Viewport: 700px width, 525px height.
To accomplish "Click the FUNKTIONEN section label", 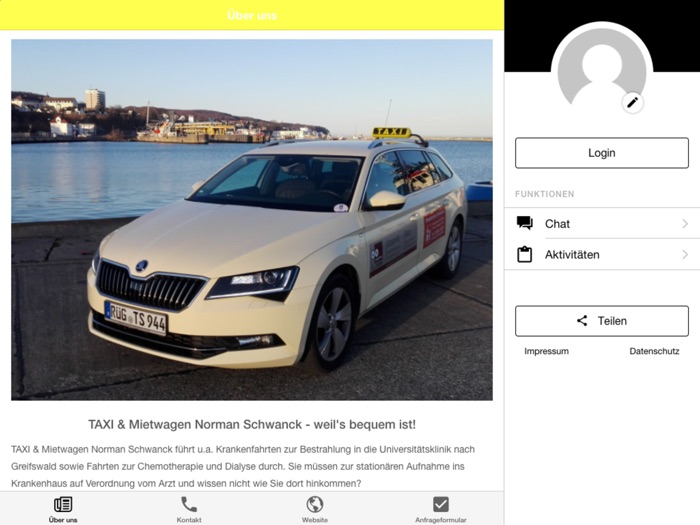I will (x=545, y=194).
